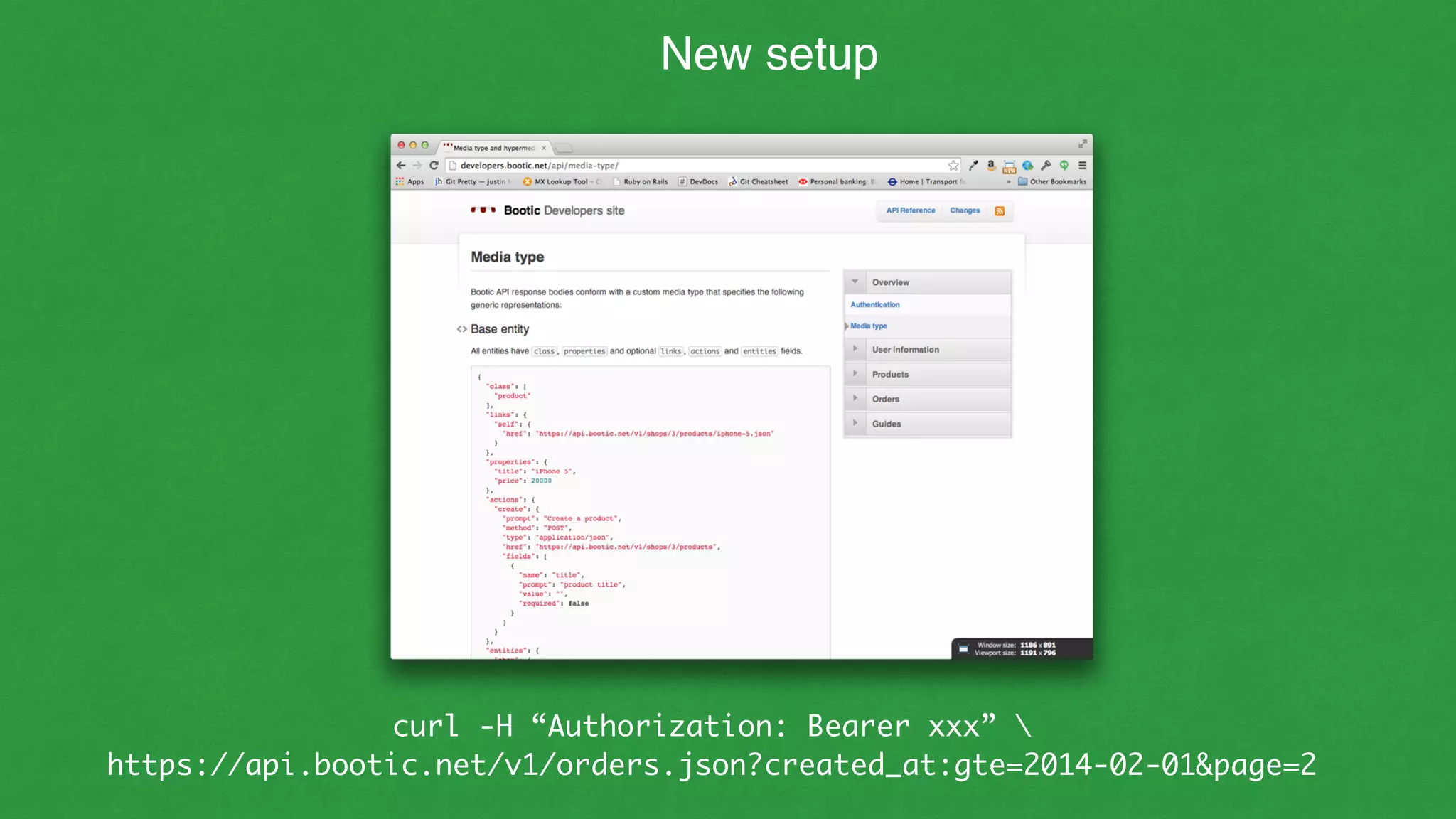Click the wrench extension icon
Viewport: 1456px width, 819px height.
point(1046,165)
